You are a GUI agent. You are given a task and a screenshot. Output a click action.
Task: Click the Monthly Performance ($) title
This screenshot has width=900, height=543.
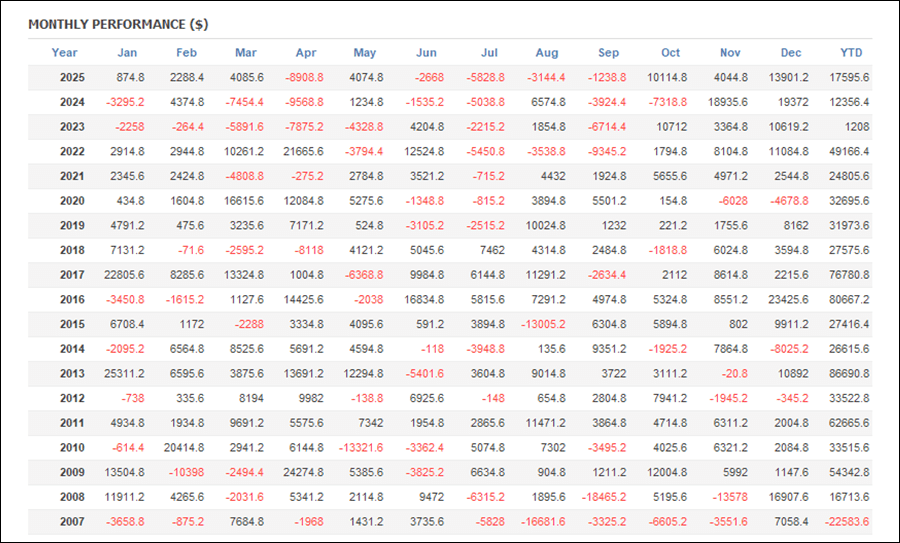[118, 24]
